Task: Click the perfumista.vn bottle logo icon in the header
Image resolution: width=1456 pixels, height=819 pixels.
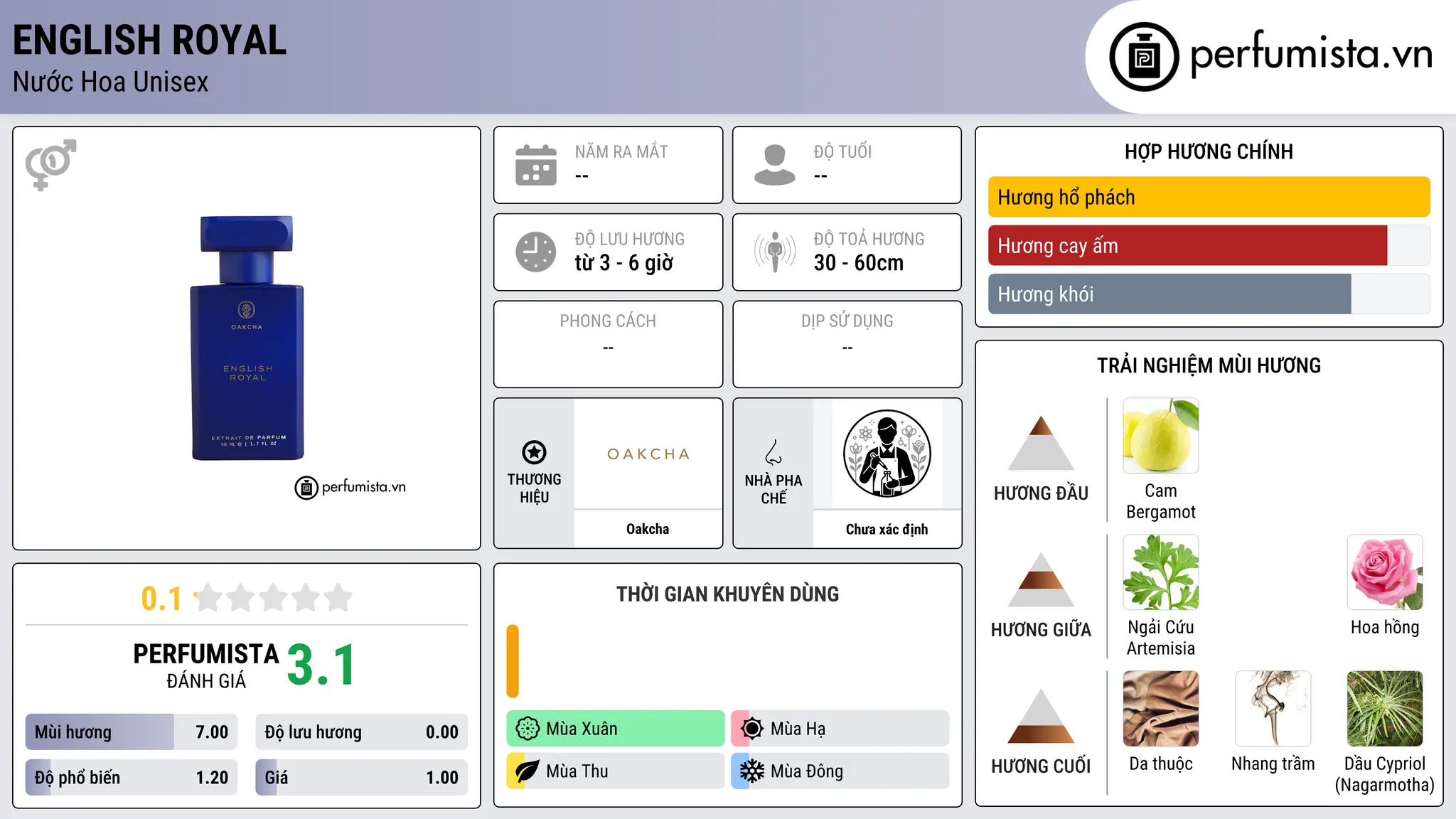Action: pos(1144,57)
